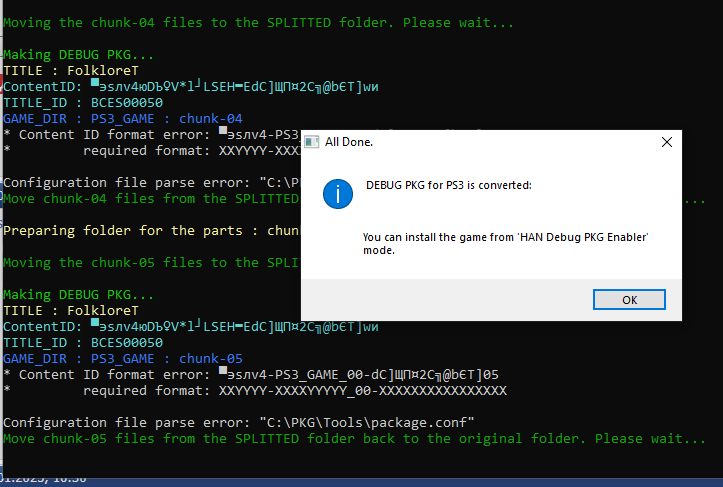Click the 'GAME_DIR : PS3_GAME : chunk-05' line
The image size is (723, 487).
pos(123,358)
